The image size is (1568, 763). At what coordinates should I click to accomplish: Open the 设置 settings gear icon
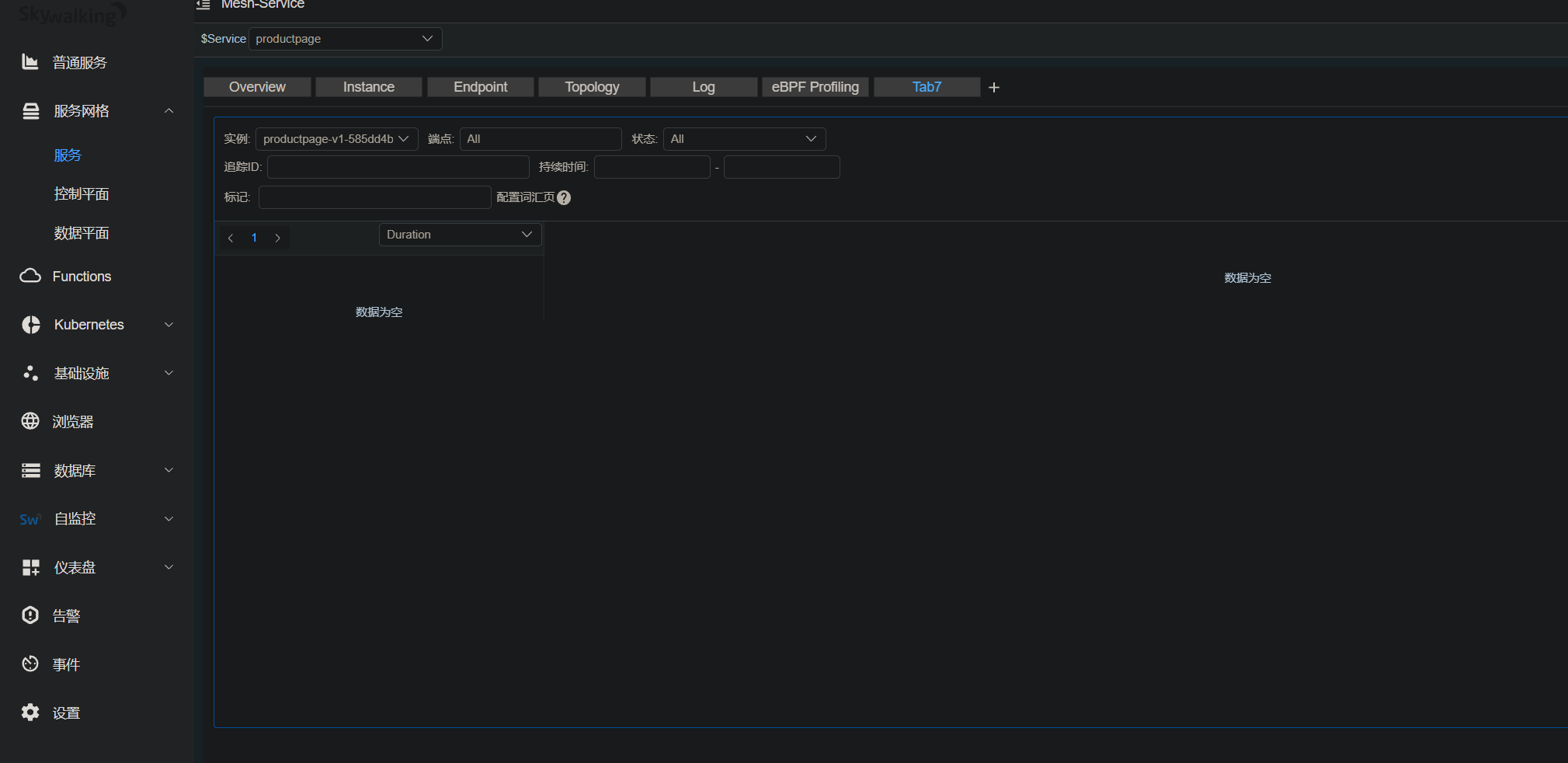pos(30,712)
